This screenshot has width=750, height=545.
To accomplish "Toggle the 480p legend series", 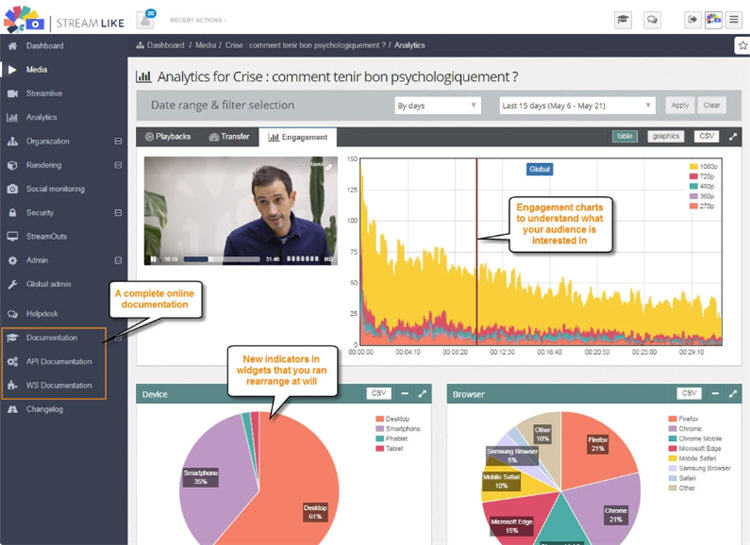I will coord(702,186).
